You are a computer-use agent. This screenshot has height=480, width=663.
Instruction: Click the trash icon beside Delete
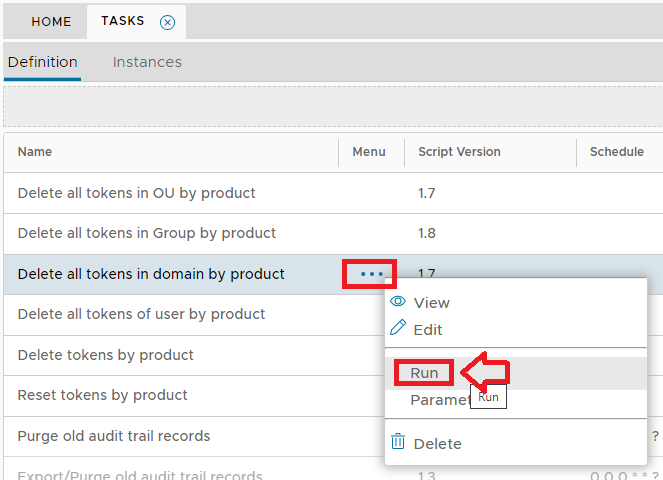398,442
